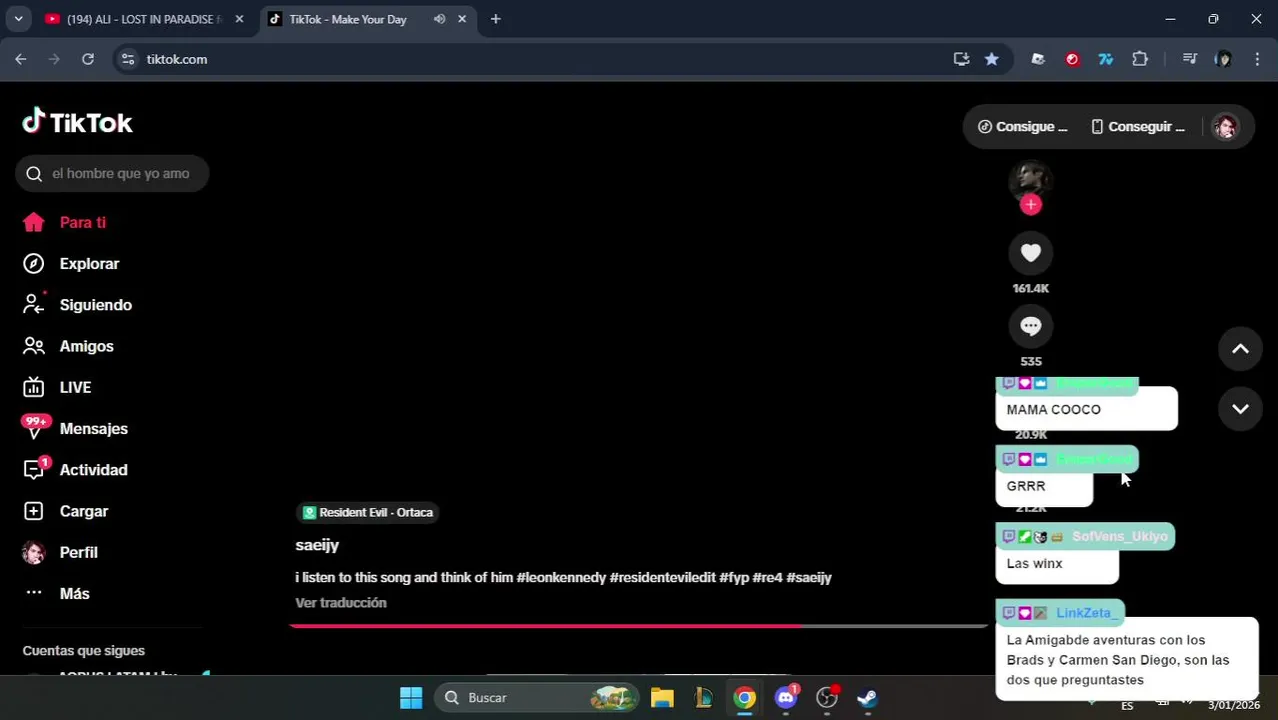Open Steam from the taskbar
This screenshot has width=1278, height=720.
[867, 698]
